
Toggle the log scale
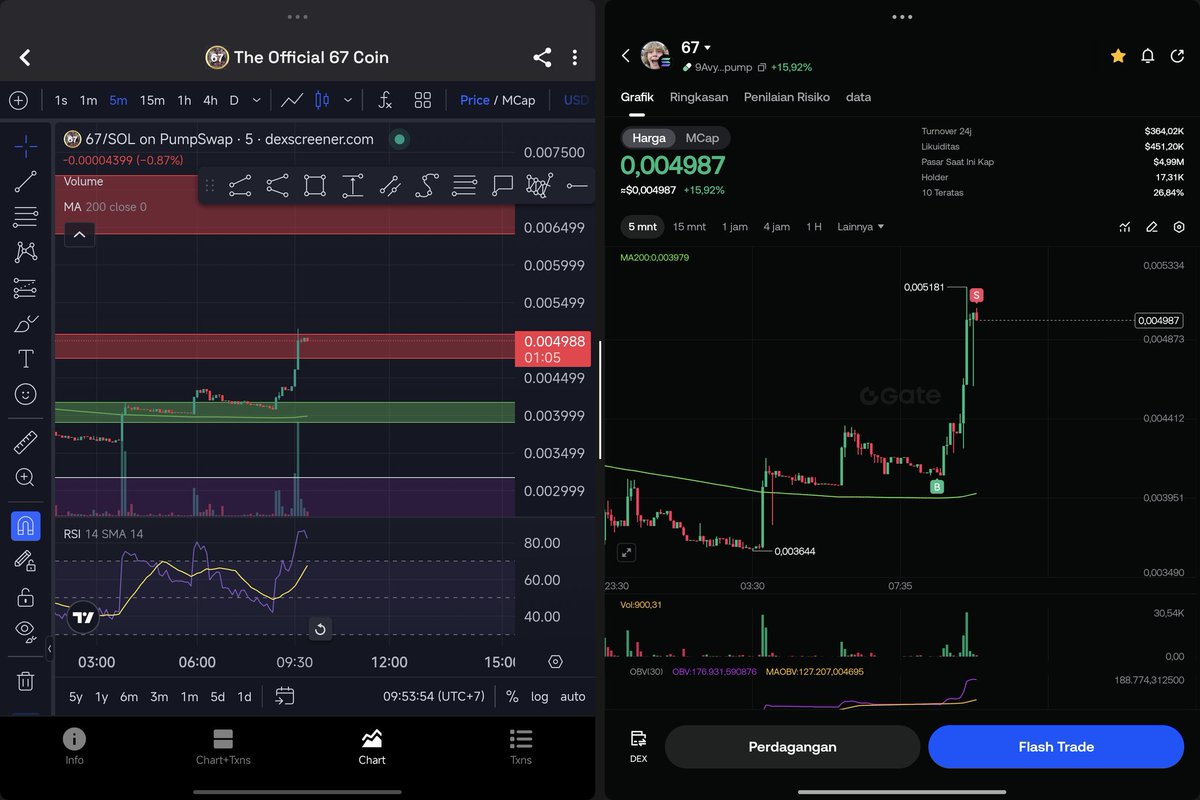click(540, 697)
